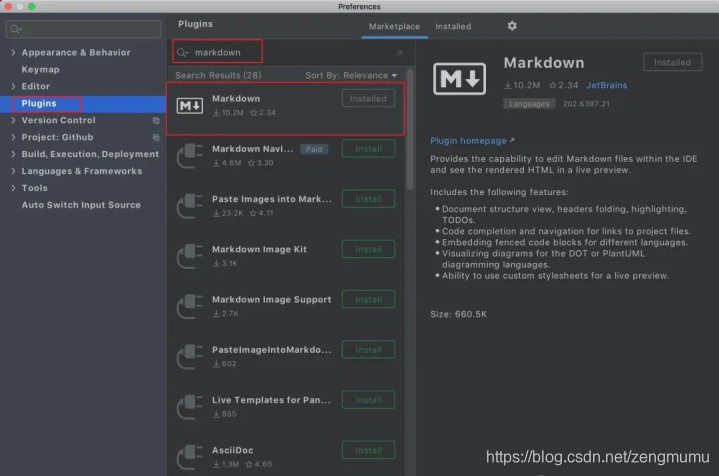Select Plugins in settings tree

[39, 104]
